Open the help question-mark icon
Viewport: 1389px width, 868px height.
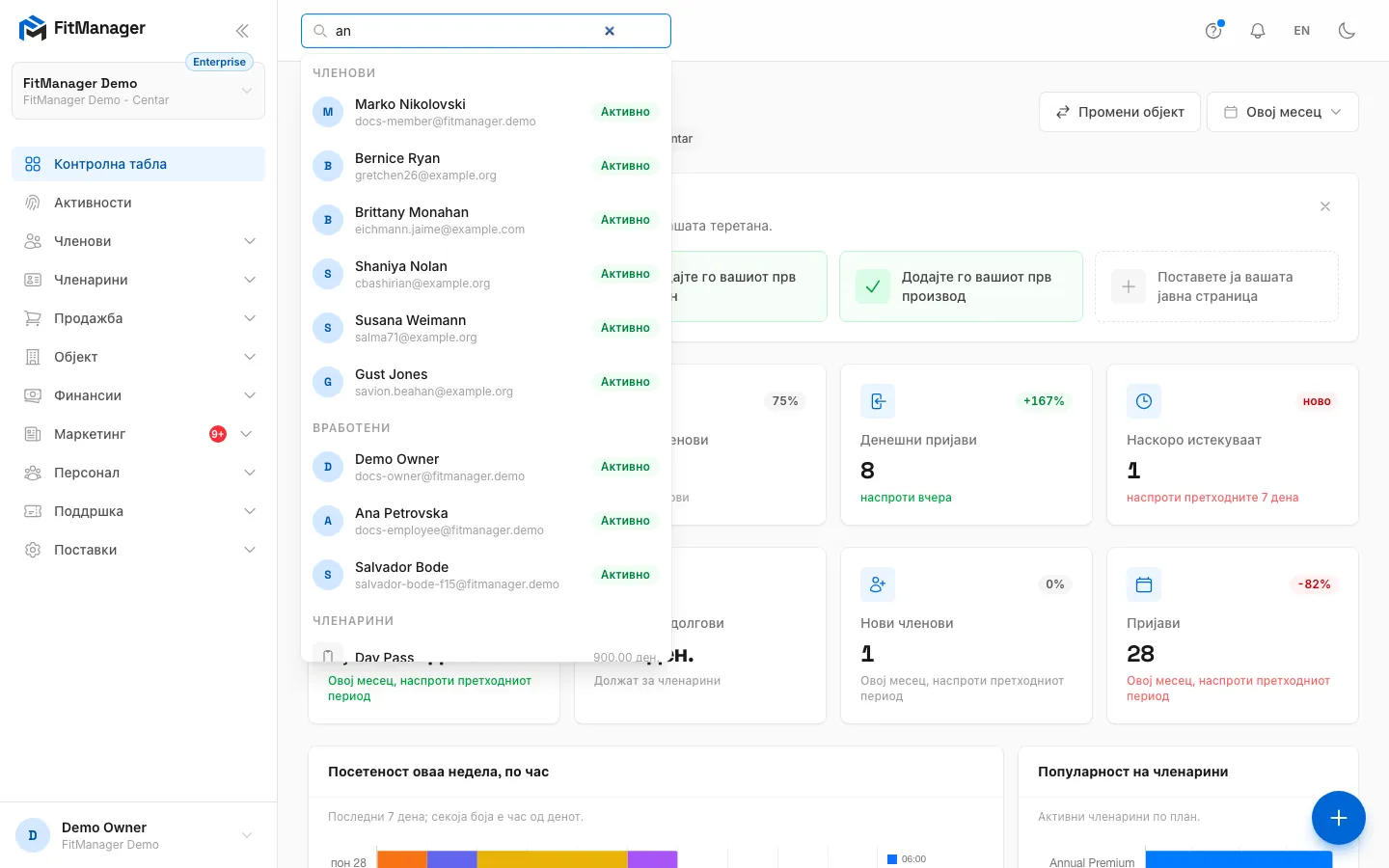click(x=1213, y=31)
